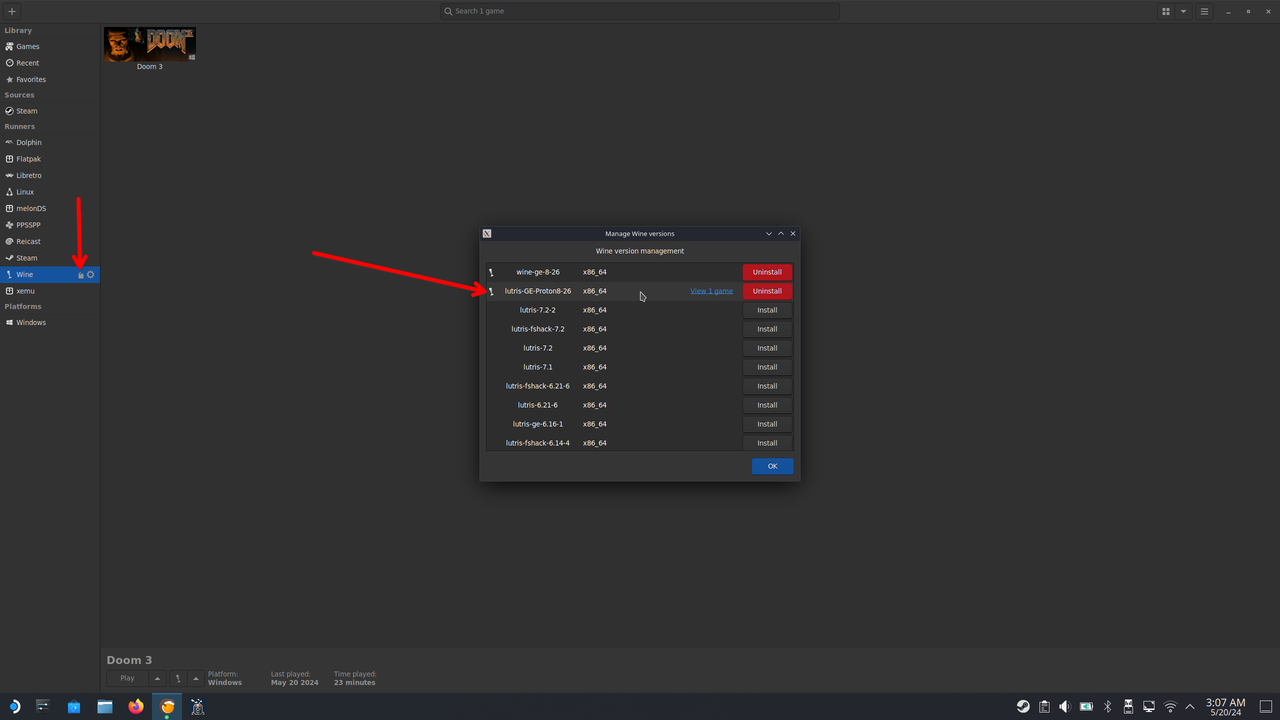Viewport: 1280px width, 720px height.
Task: Open the view options dropdown arrow
Action: (1183, 11)
